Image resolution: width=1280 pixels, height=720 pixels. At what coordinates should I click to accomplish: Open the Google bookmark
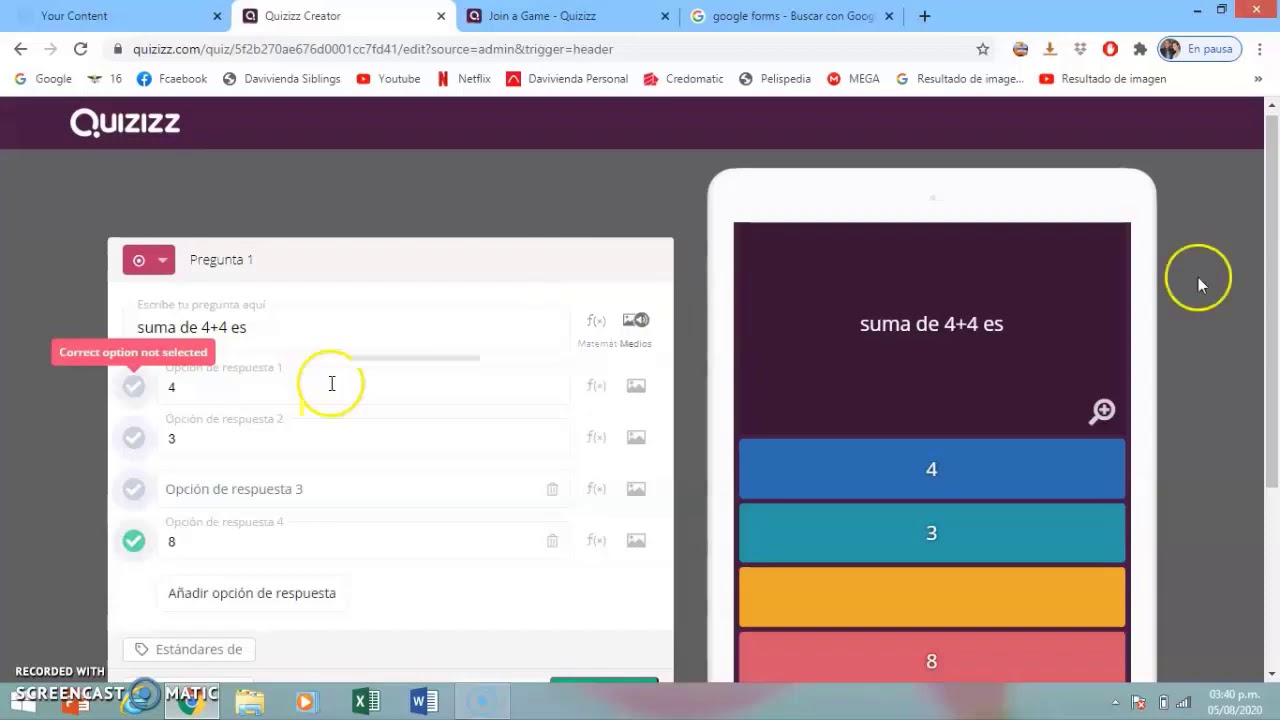[43, 79]
